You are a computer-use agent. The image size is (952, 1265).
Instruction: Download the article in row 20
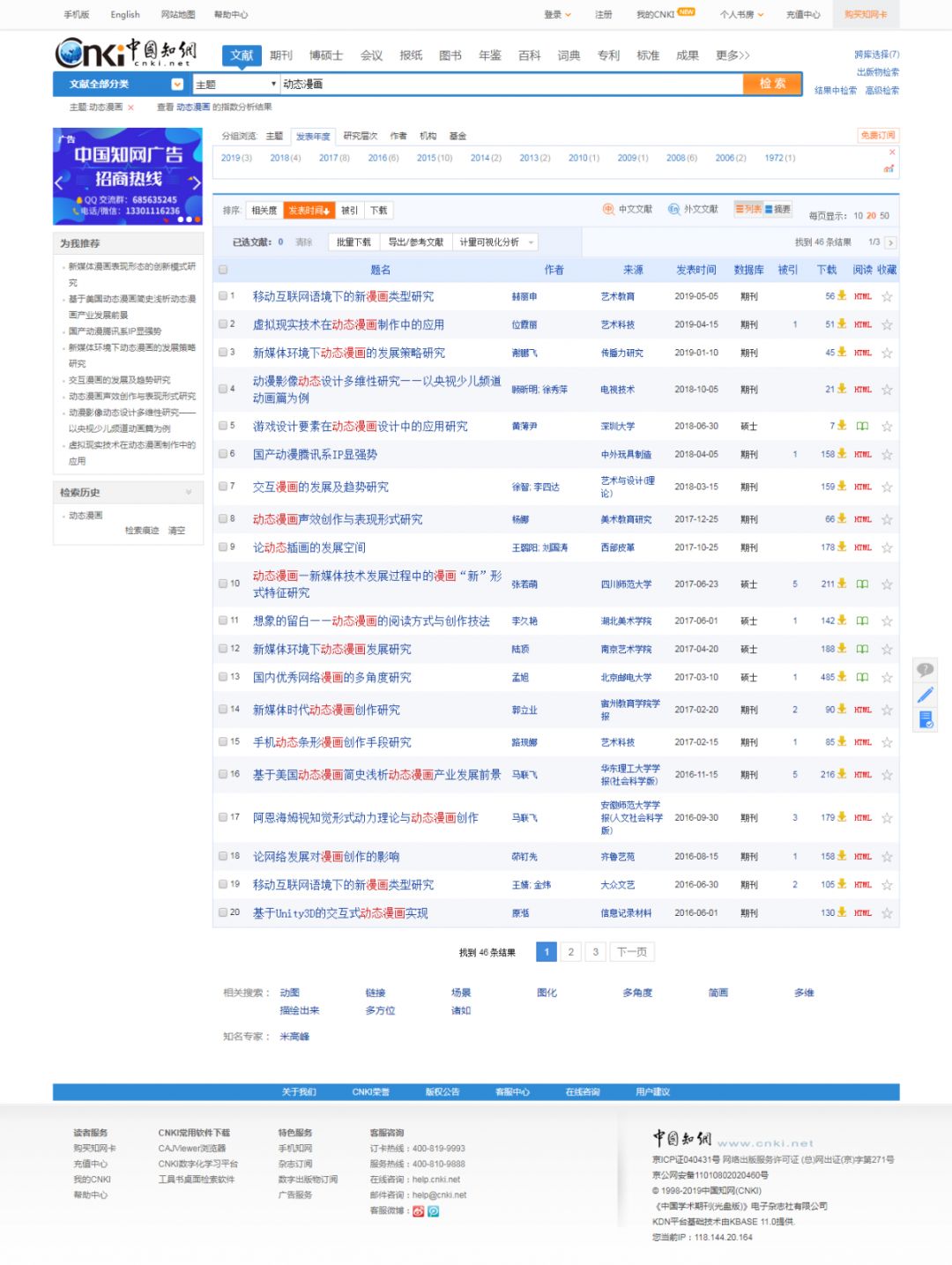tap(842, 912)
